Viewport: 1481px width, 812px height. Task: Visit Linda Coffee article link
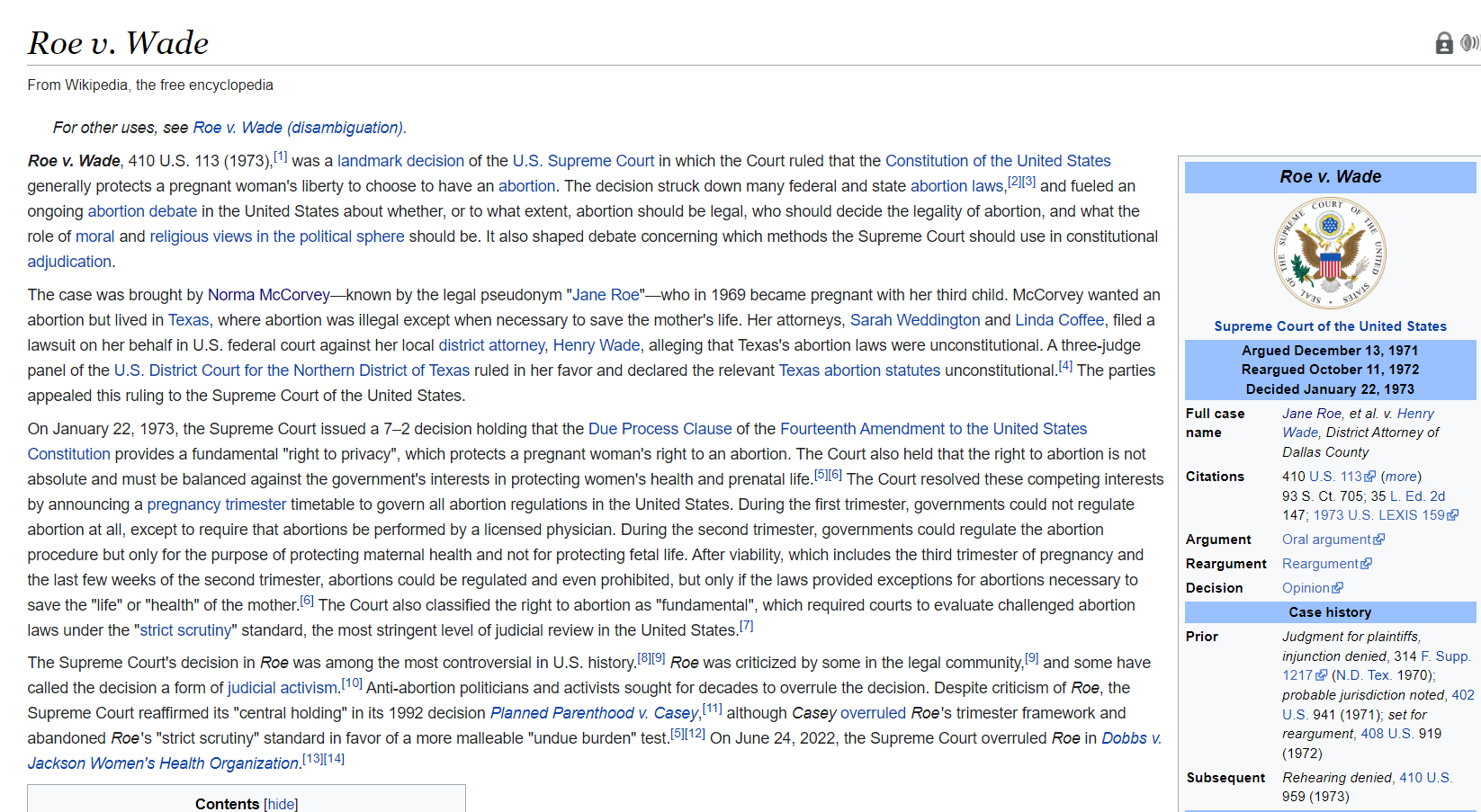pos(1059,320)
